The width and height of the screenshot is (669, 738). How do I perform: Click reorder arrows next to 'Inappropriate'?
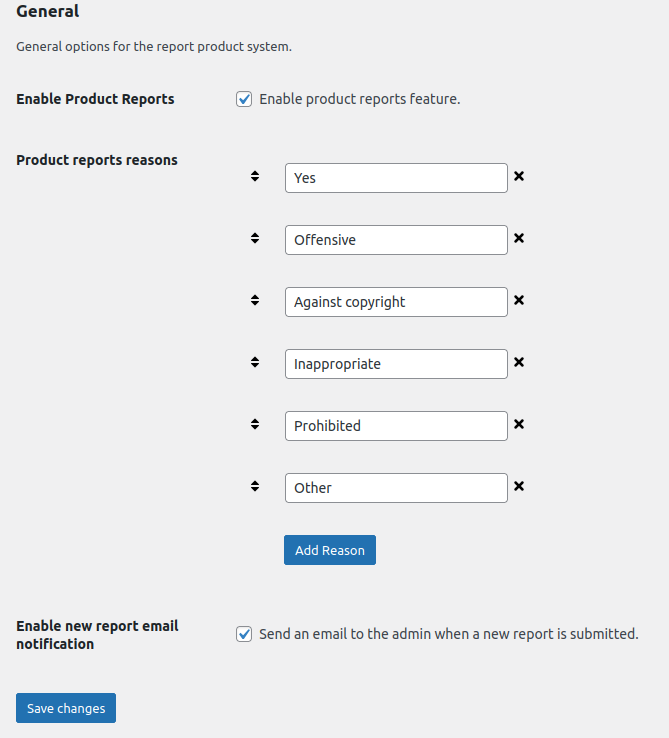coord(255,362)
